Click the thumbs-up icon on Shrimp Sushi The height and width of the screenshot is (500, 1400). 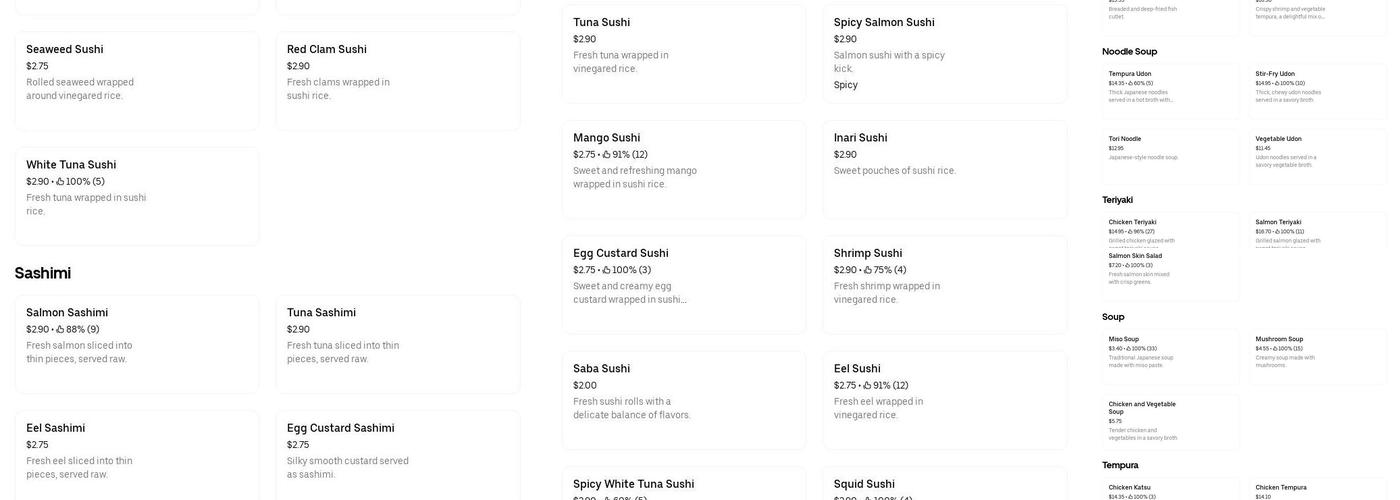[x=868, y=270]
